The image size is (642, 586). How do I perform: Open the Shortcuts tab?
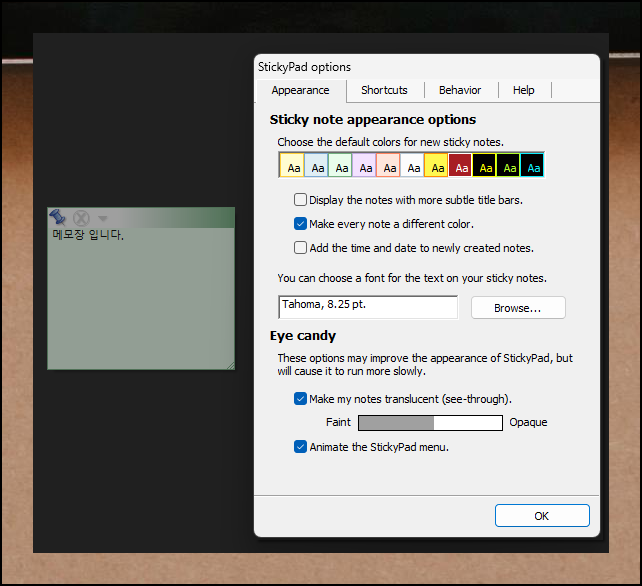(384, 90)
